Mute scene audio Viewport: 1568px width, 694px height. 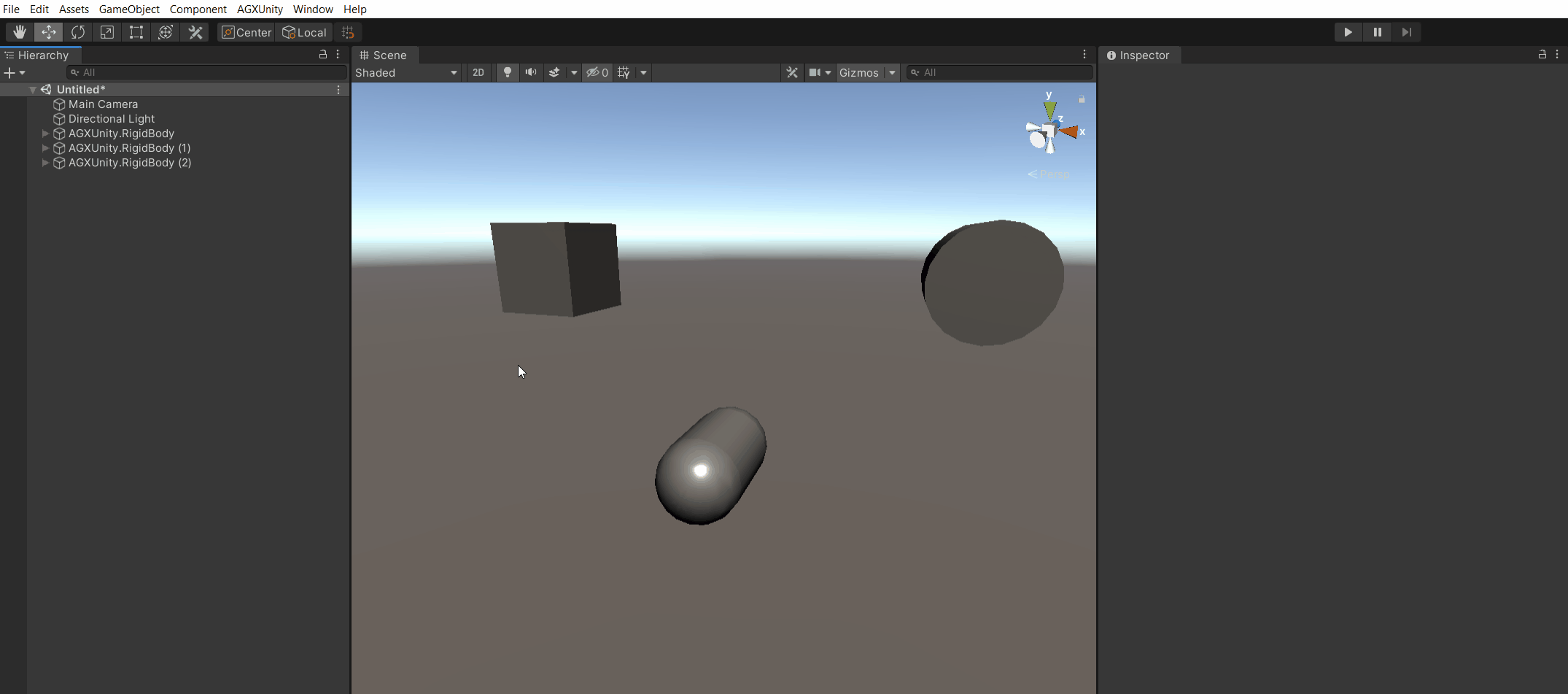pyautogui.click(x=530, y=72)
